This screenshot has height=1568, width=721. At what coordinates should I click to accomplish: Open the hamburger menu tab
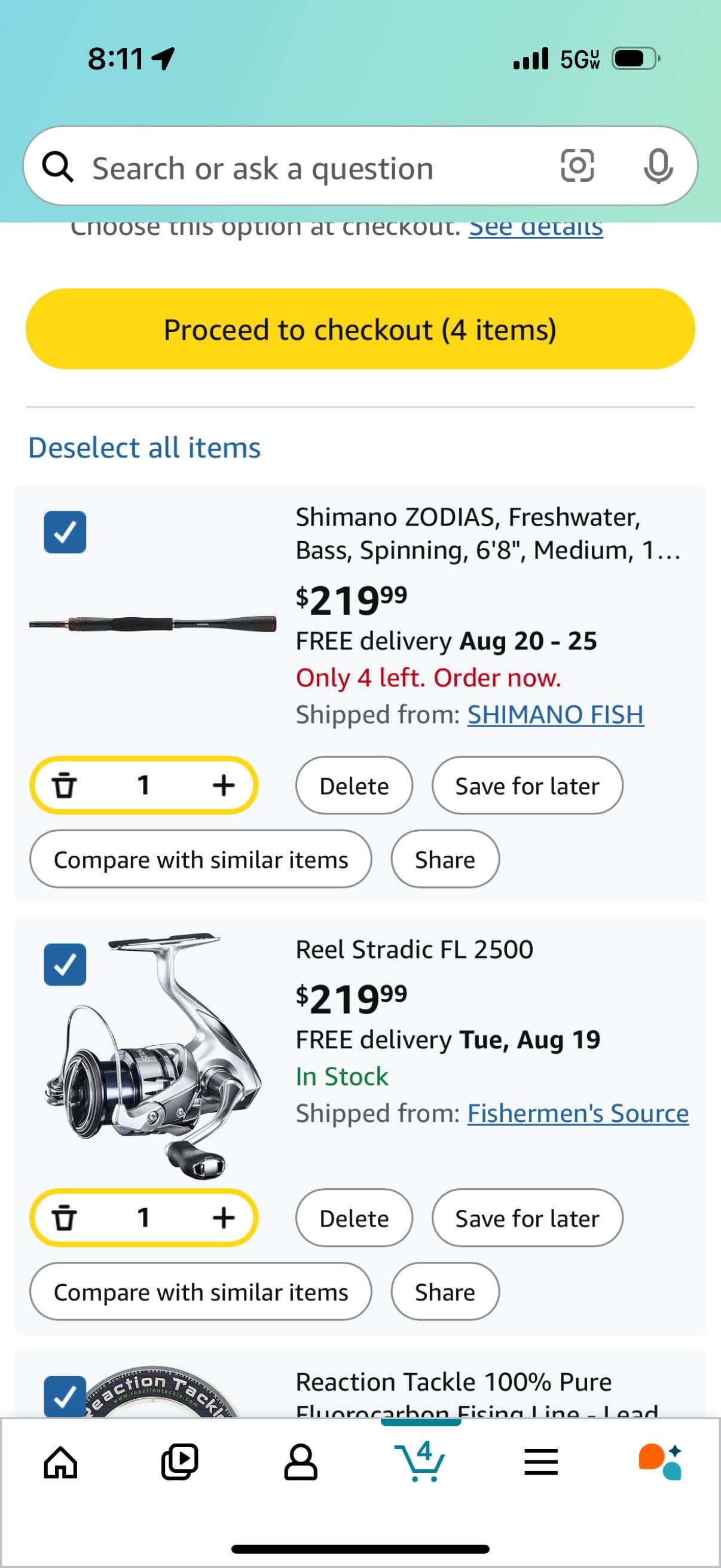pos(541,1462)
